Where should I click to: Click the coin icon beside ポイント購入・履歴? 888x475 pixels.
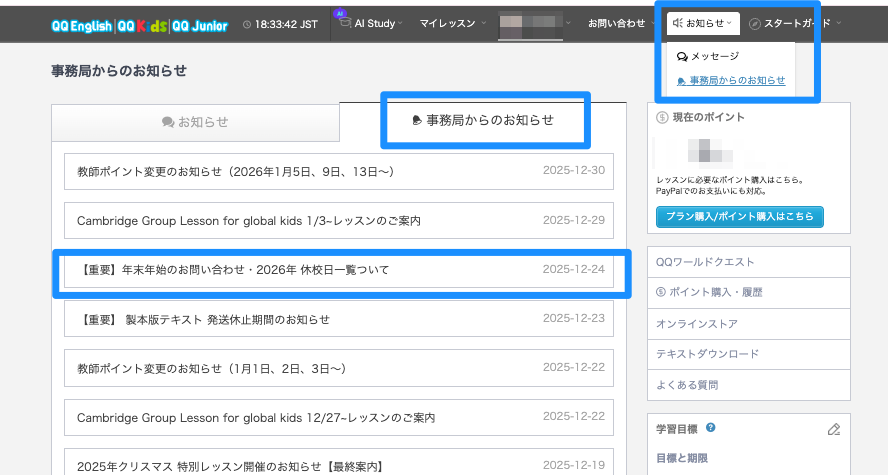(661, 292)
